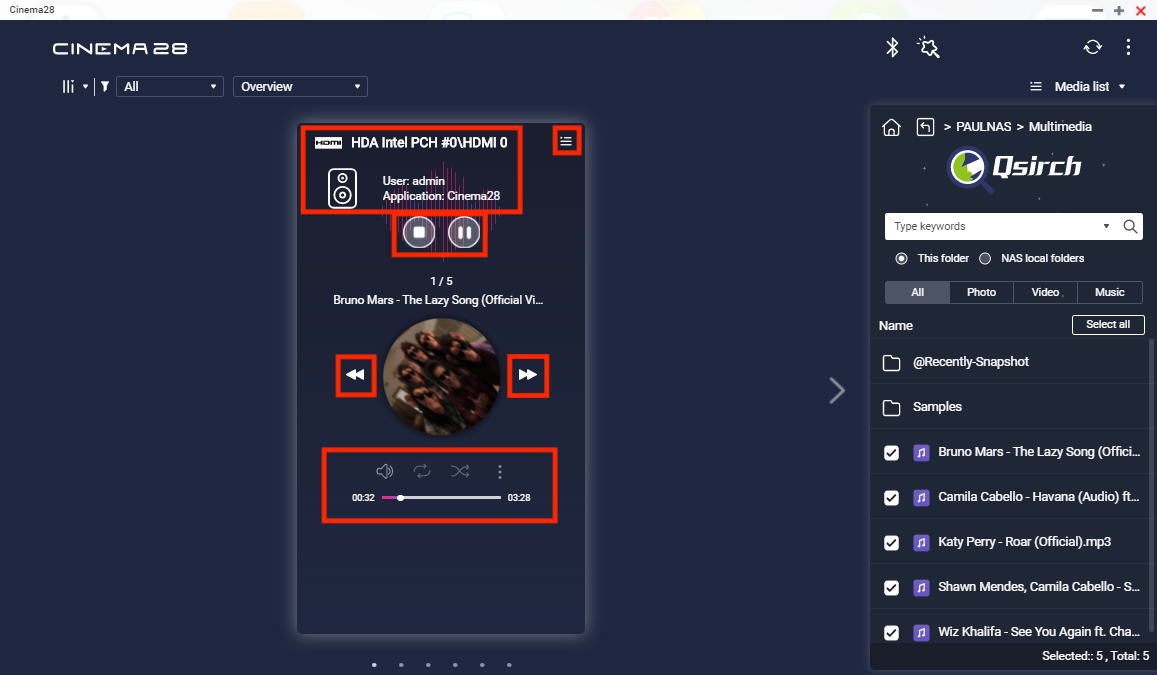1157x675 pixels.
Task: Skip to the next track
Action: point(527,375)
